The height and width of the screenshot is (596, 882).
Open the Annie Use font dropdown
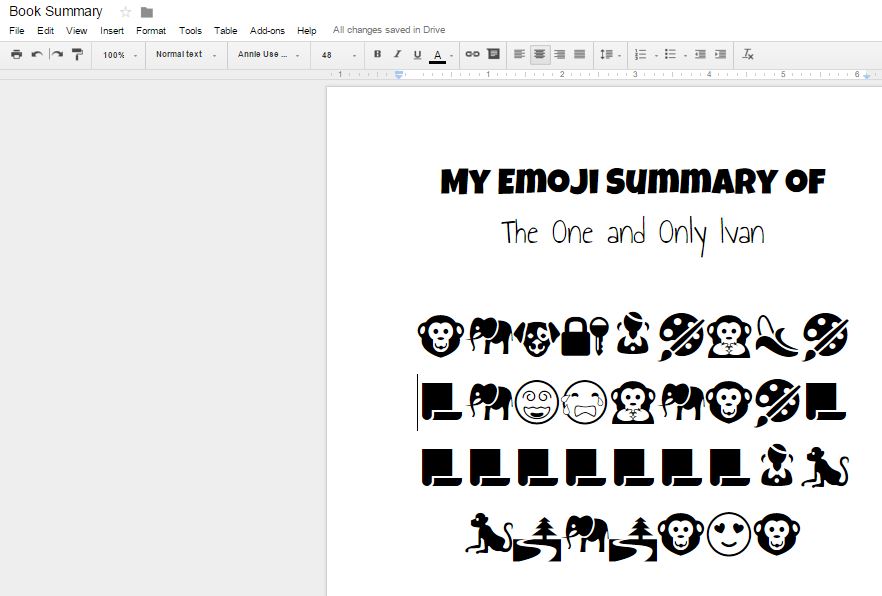tap(268, 55)
